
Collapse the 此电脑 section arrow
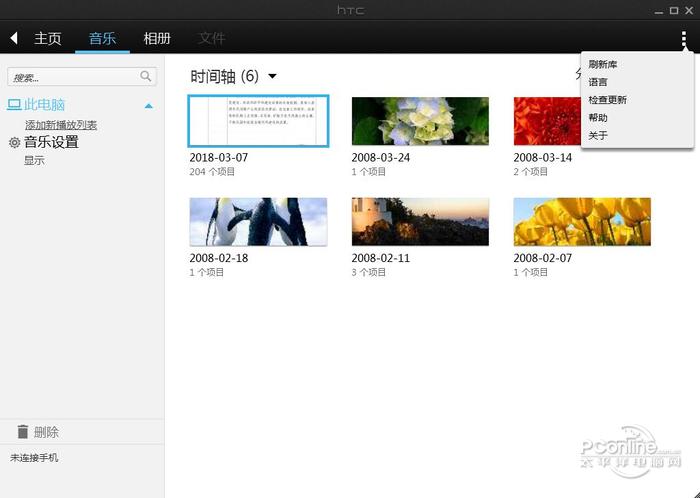tap(149, 106)
